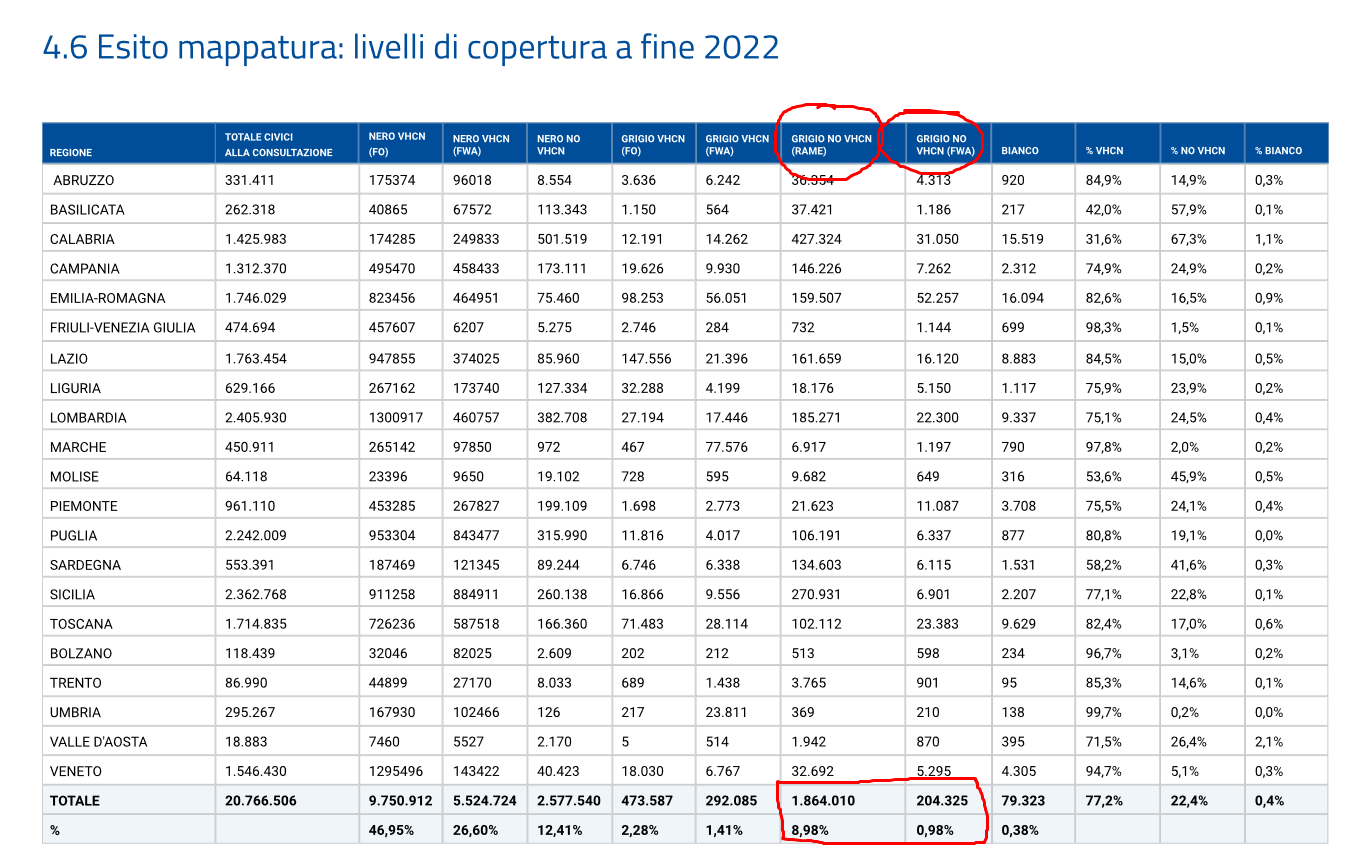Select the percentage 0,38%

click(1019, 831)
